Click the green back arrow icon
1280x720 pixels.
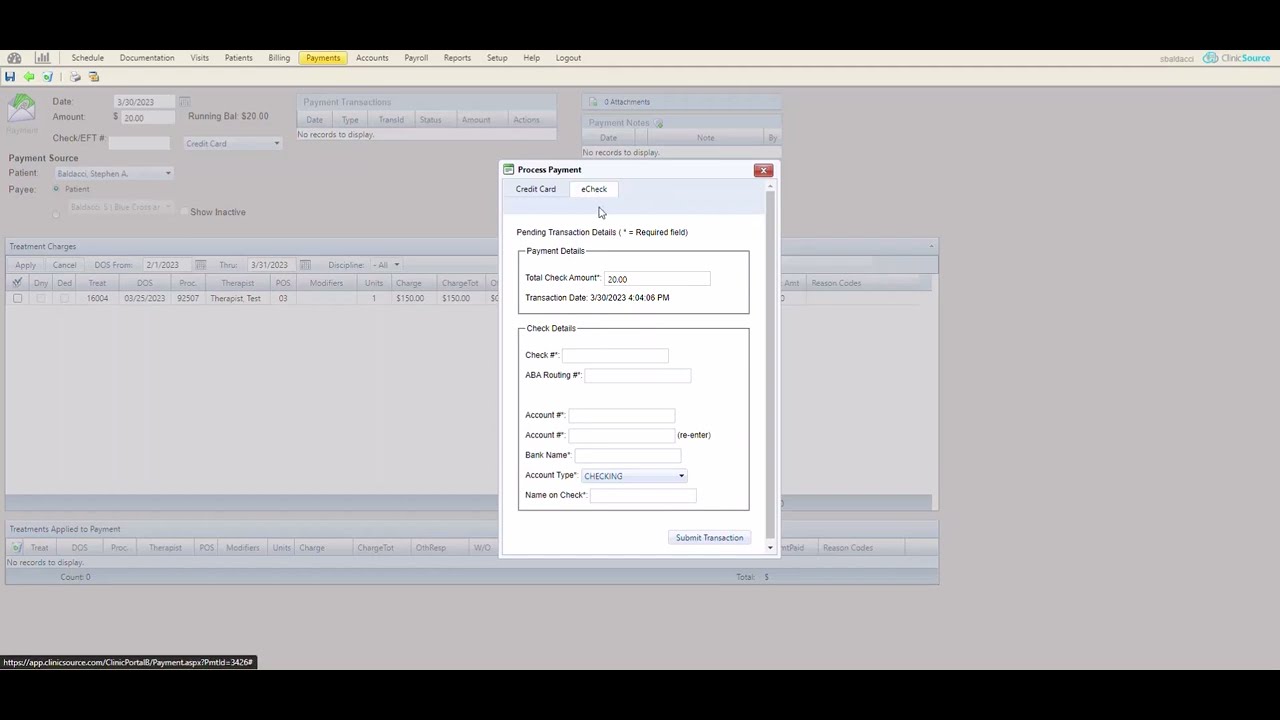click(29, 77)
